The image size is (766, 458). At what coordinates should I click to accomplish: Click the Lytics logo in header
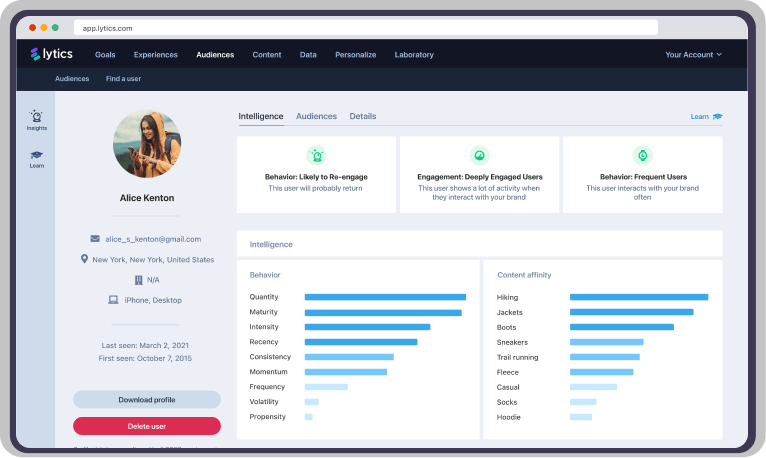tap(54, 54)
